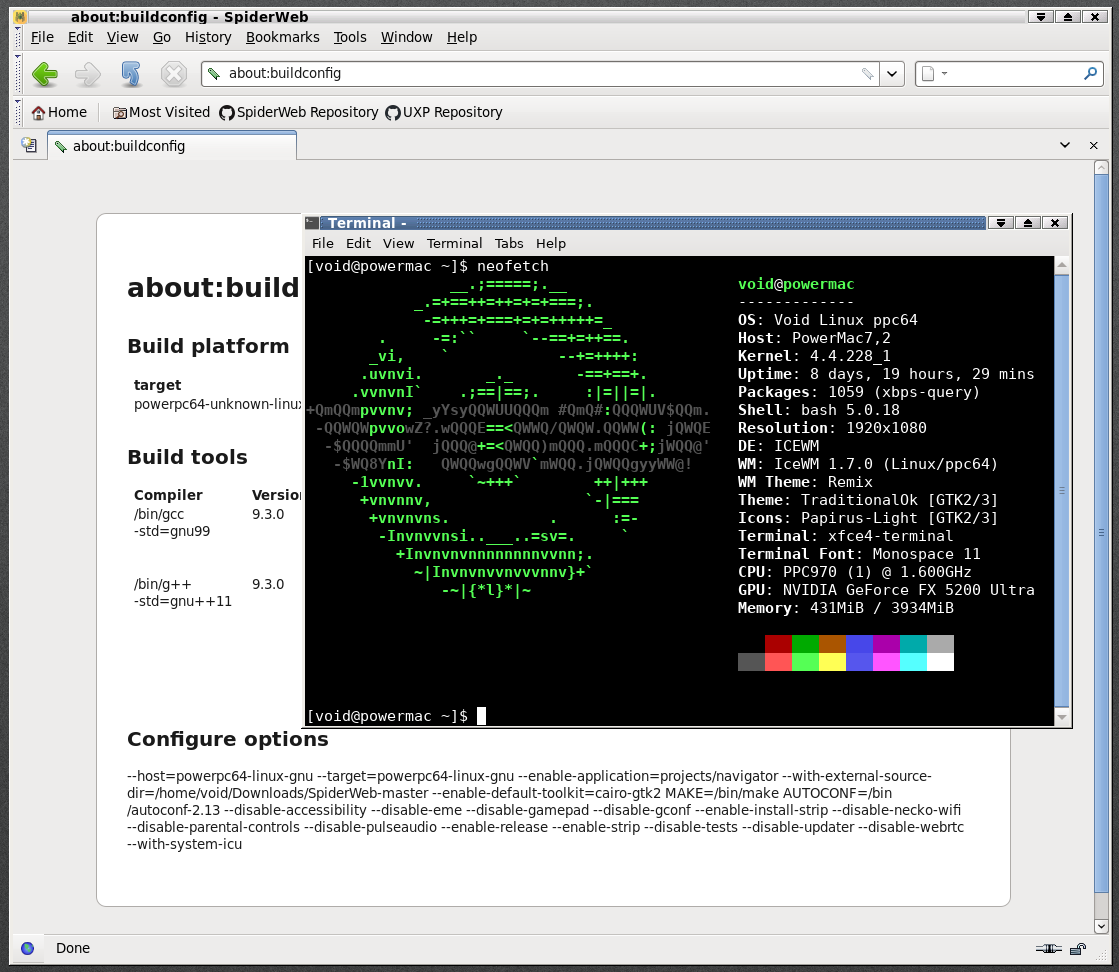Close the current browser tab
The width and height of the screenshot is (1119, 972).
click(1093, 146)
